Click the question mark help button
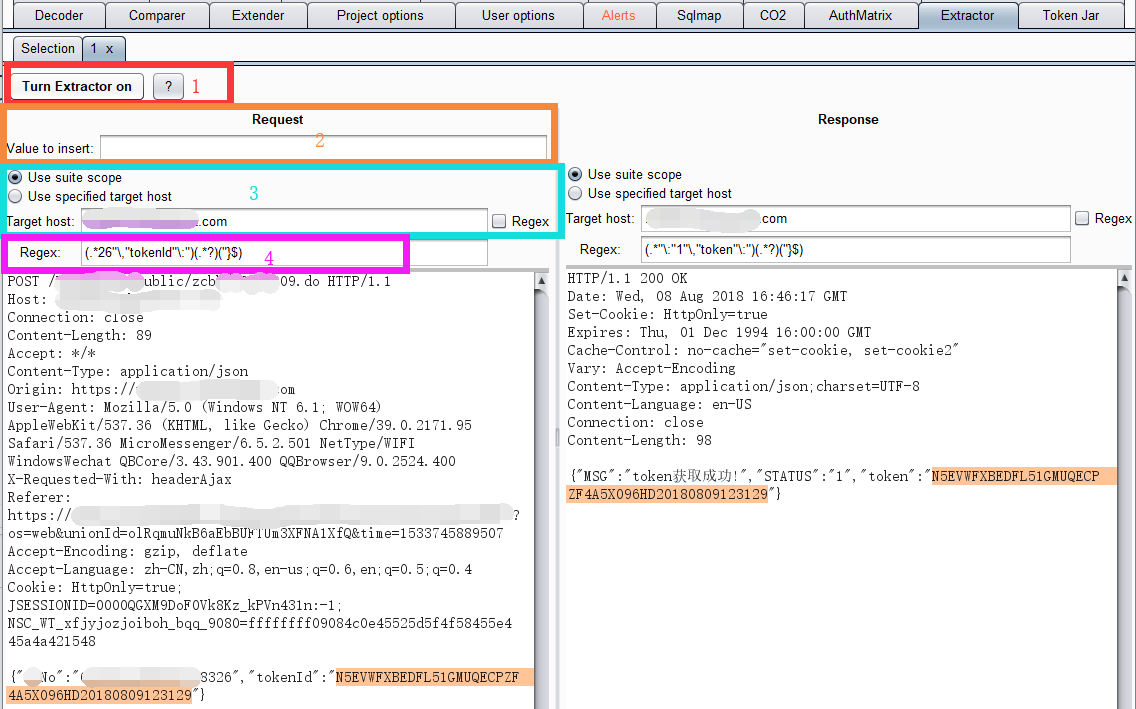The image size is (1136, 709). tap(168, 87)
